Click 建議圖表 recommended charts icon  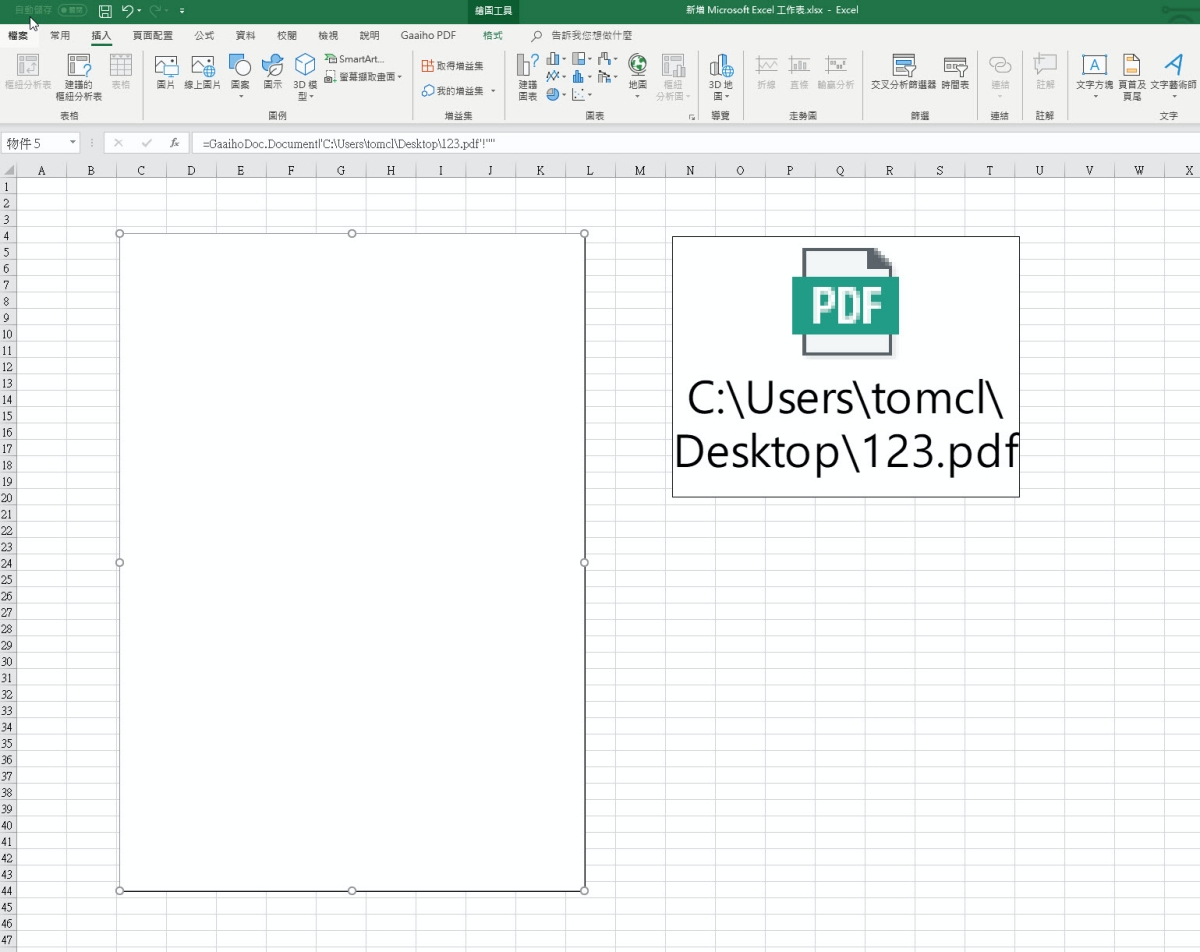pyautogui.click(x=527, y=76)
